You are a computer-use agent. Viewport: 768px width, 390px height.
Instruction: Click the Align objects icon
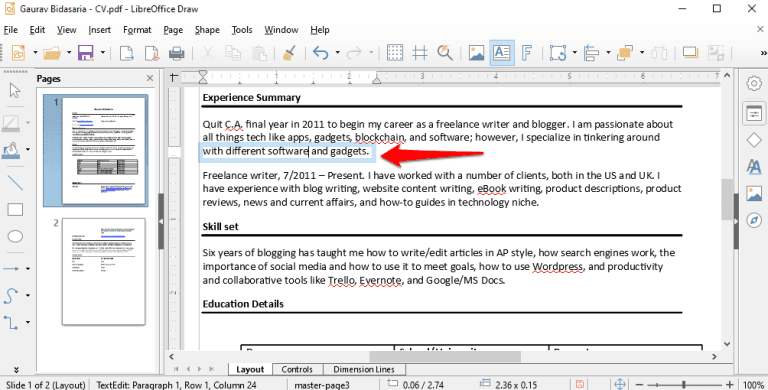591,53
